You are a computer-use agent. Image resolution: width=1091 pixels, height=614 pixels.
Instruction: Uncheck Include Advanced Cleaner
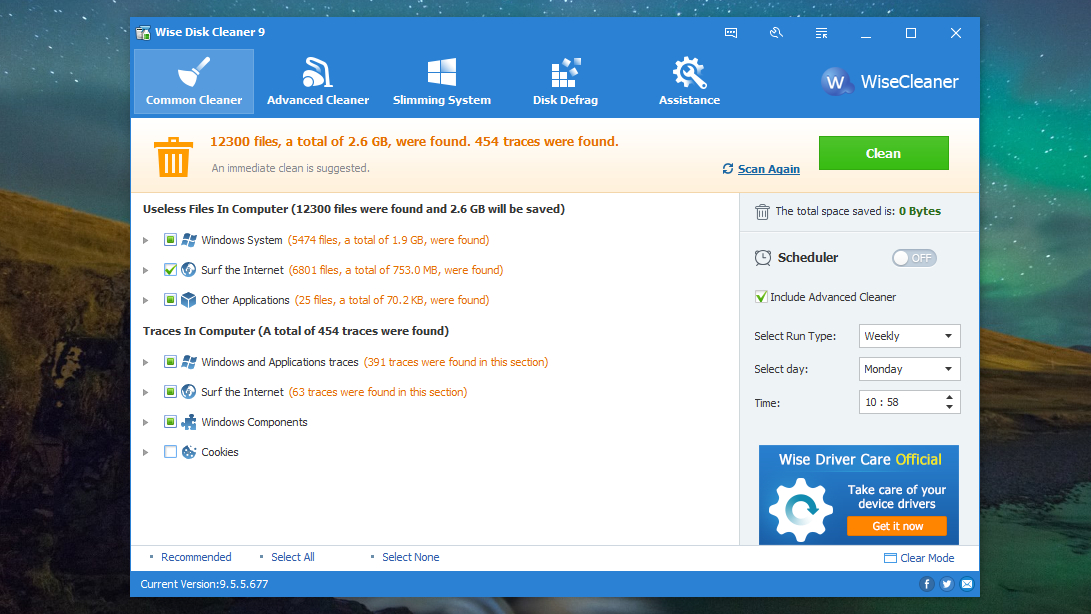click(761, 297)
